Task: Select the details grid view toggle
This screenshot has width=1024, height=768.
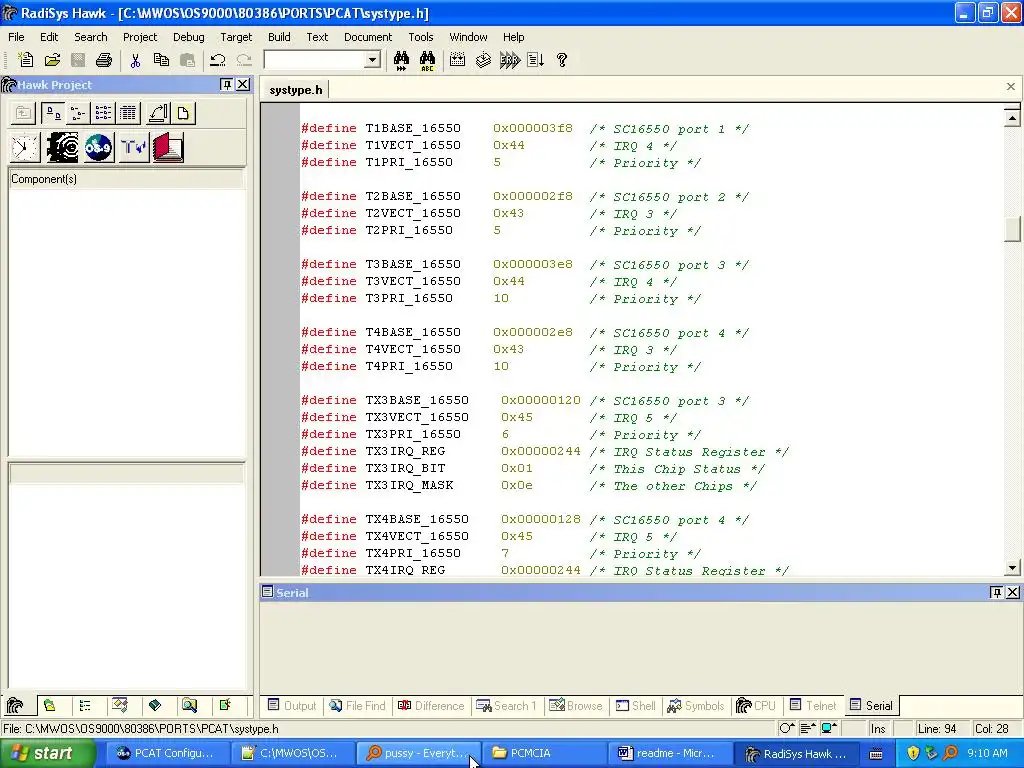Action: 129,113
